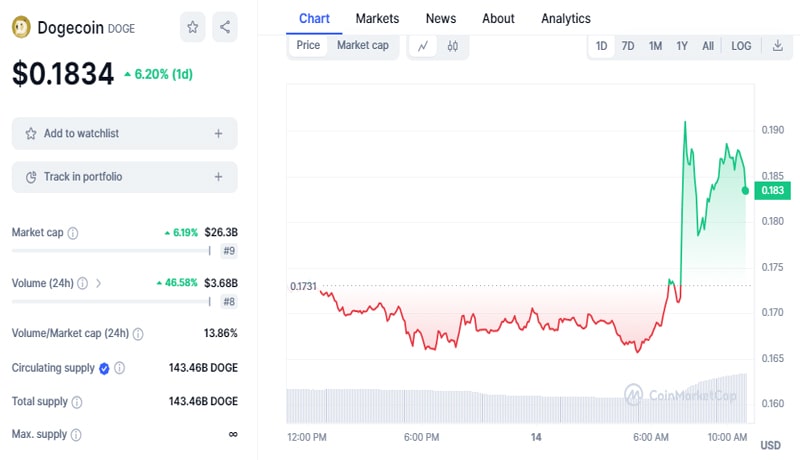Click the 13.86% ratio value
This screenshot has width=800, height=460.
point(220,334)
